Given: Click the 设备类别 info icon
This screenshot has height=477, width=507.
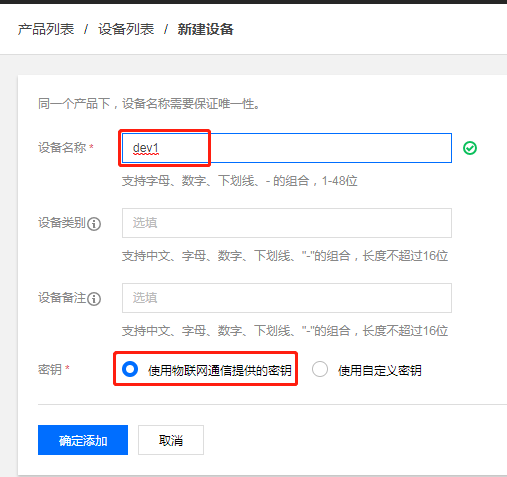Looking at the screenshot, I should 94,224.
